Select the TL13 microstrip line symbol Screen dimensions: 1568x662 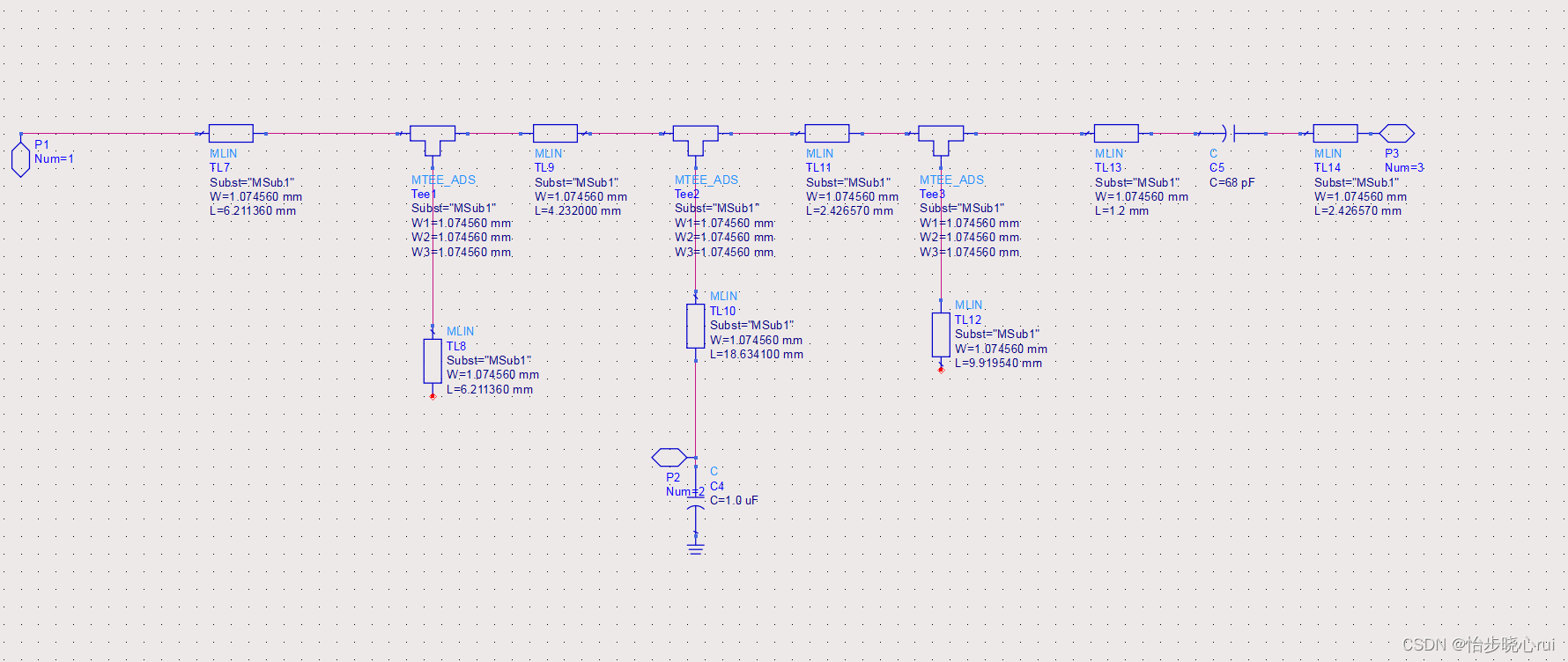tap(1116, 133)
